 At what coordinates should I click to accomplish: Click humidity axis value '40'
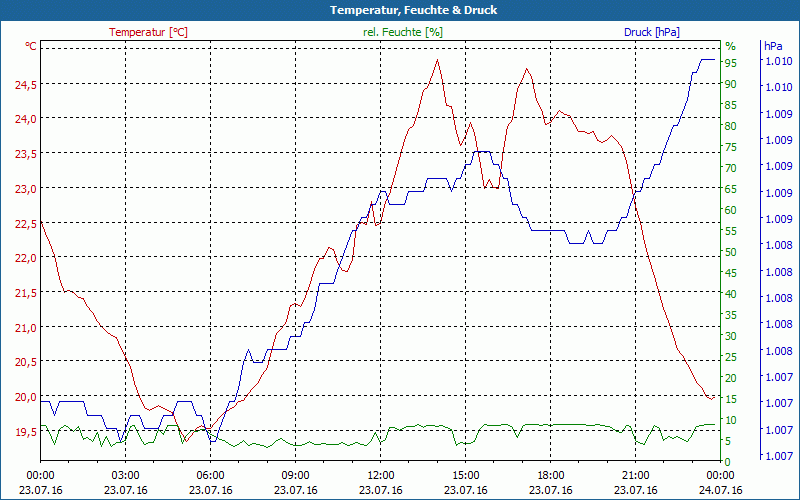coord(731,294)
